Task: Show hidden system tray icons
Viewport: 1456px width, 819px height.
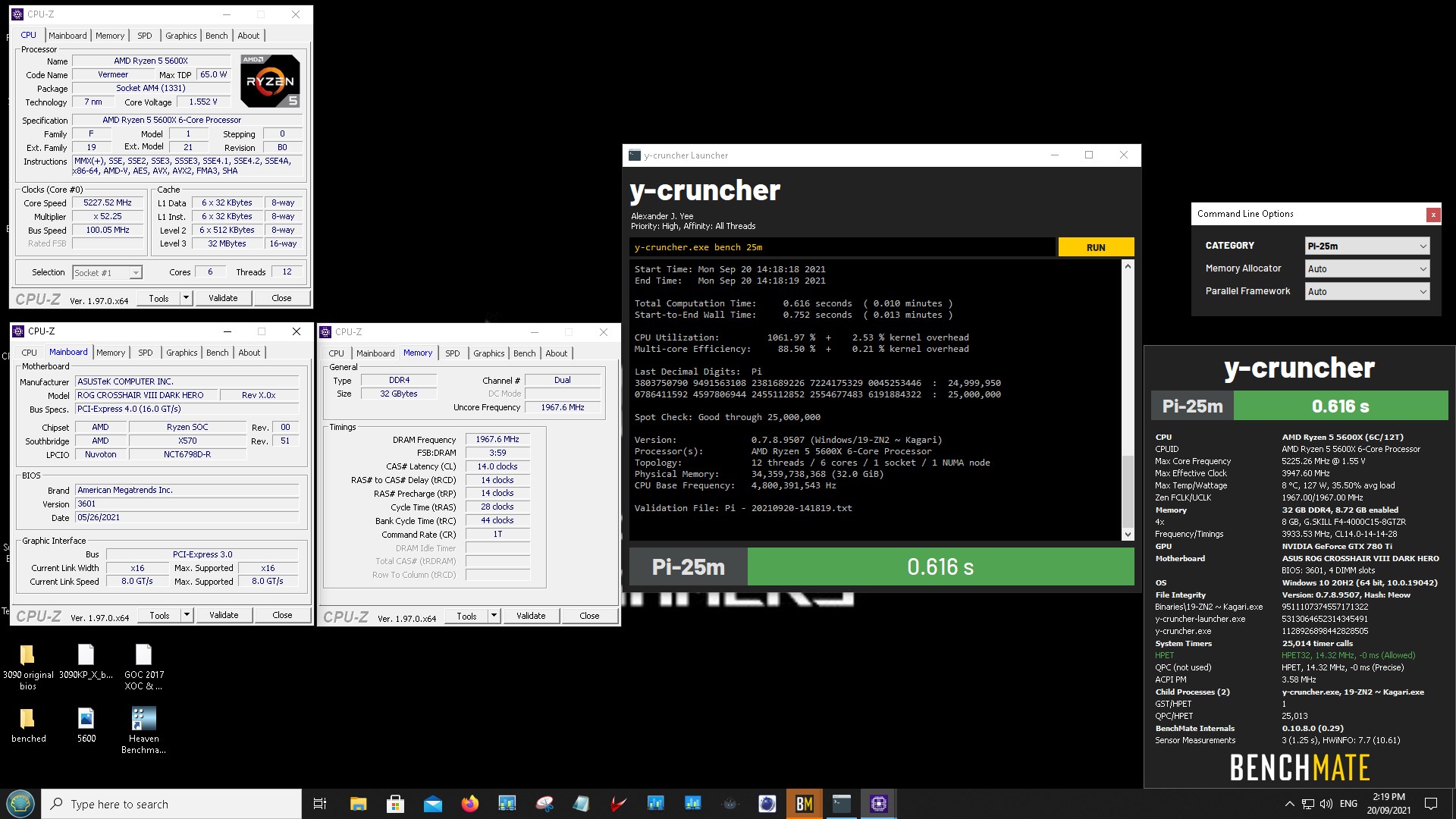Action: click(1289, 804)
